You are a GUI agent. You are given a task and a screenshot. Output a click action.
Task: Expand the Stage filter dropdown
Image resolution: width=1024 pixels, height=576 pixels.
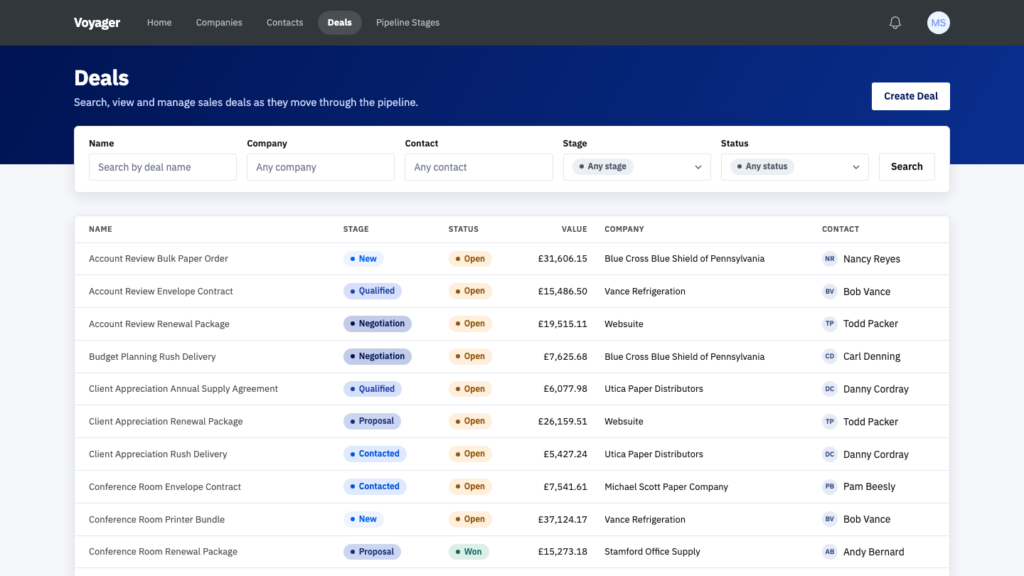637,167
